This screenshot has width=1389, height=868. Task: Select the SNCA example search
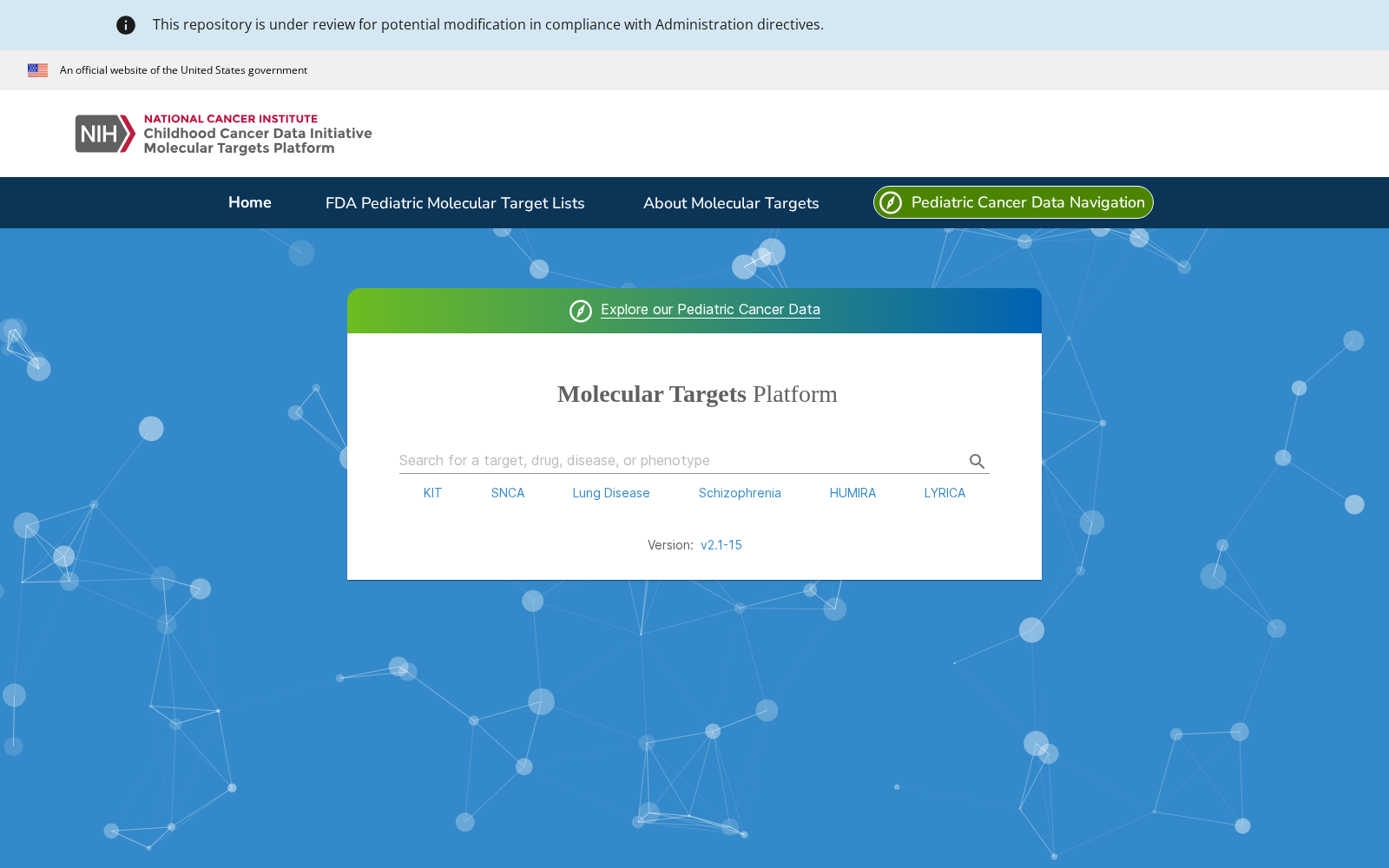pos(508,493)
